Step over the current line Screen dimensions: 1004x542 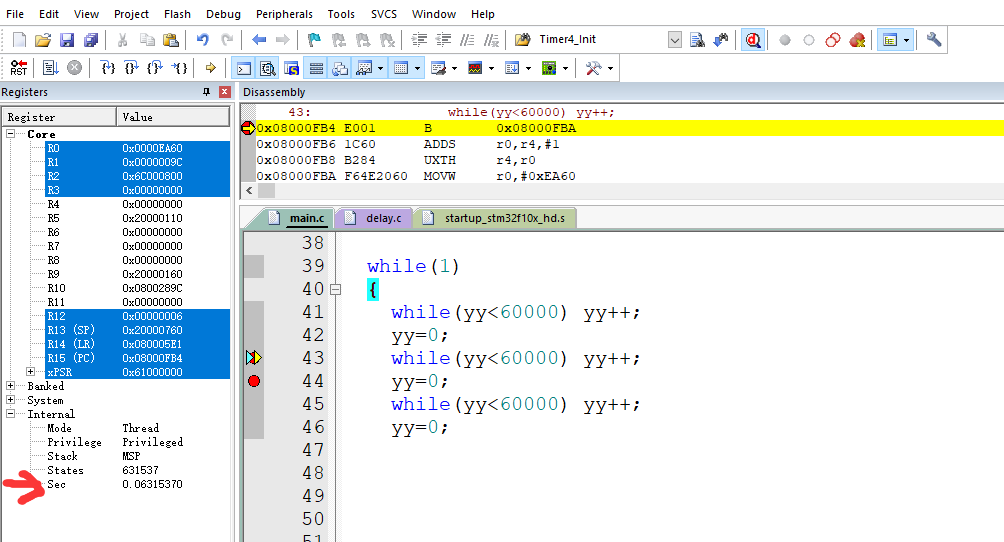(131, 67)
